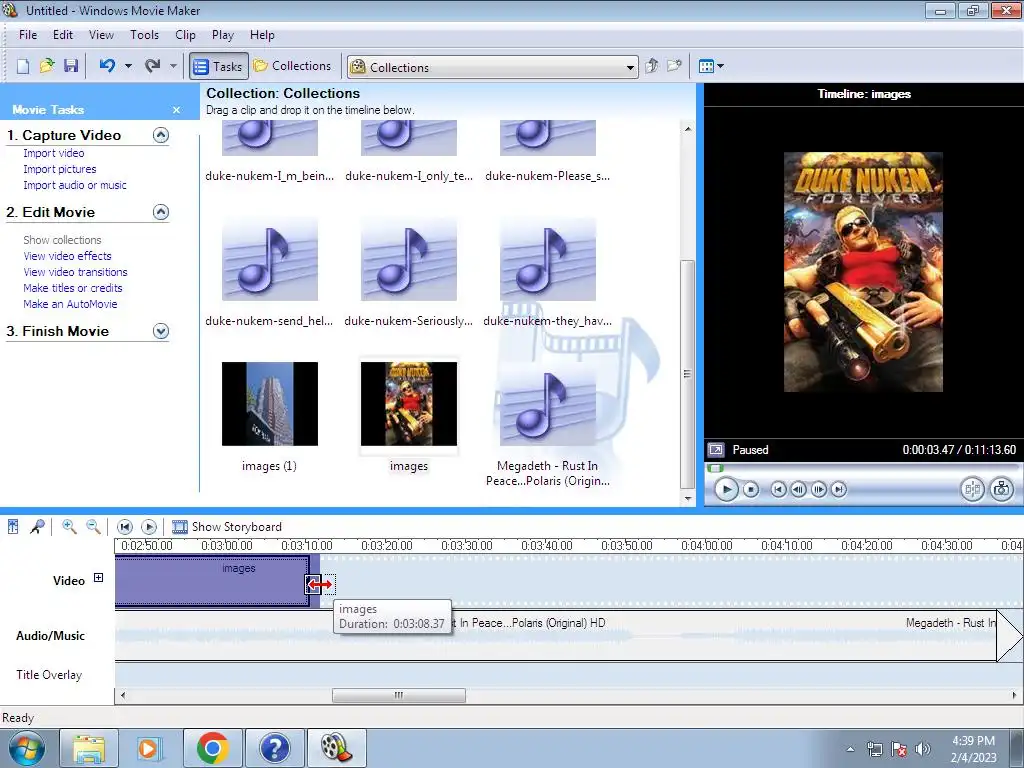Screen dimensions: 1024x768
Task: Select the images Duke Nukem thumbnail
Action: click(409, 404)
